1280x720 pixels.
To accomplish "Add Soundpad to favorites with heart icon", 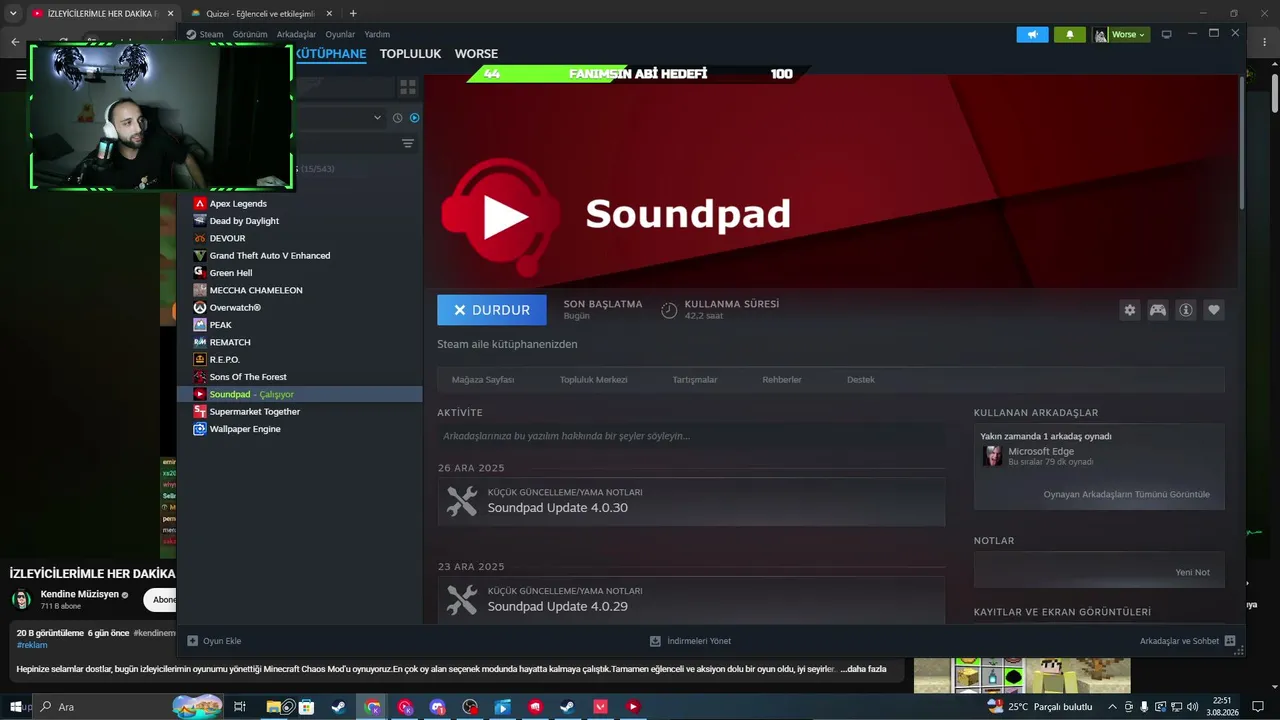I will pyautogui.click(x=1214, y=310).
